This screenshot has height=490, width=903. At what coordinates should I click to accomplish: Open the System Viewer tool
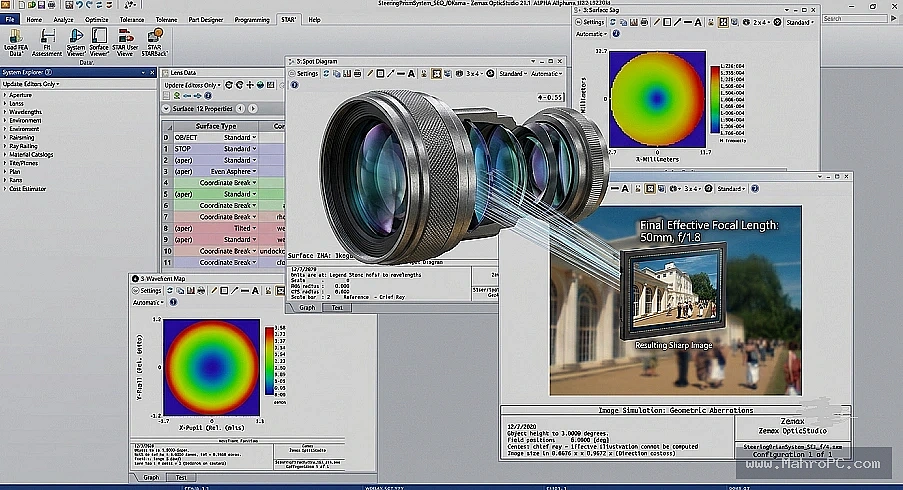(75, 43)
